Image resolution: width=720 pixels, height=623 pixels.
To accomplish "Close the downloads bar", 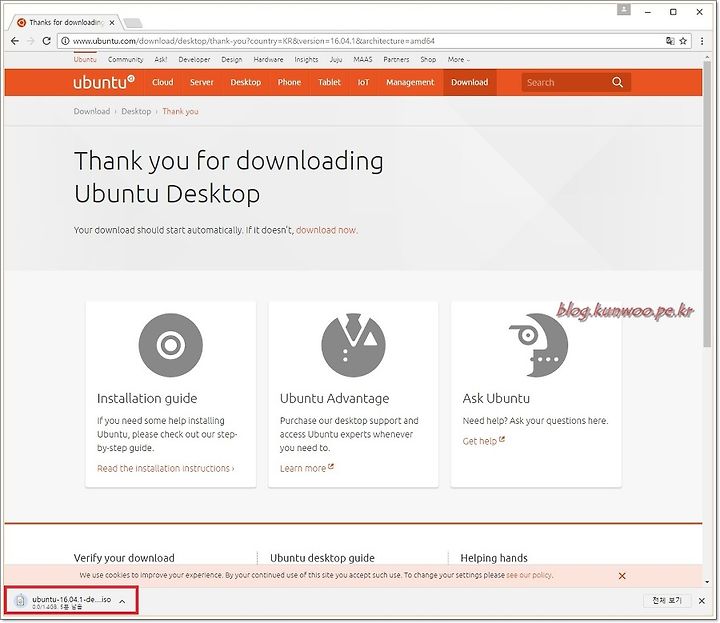I will click(702, 601).
